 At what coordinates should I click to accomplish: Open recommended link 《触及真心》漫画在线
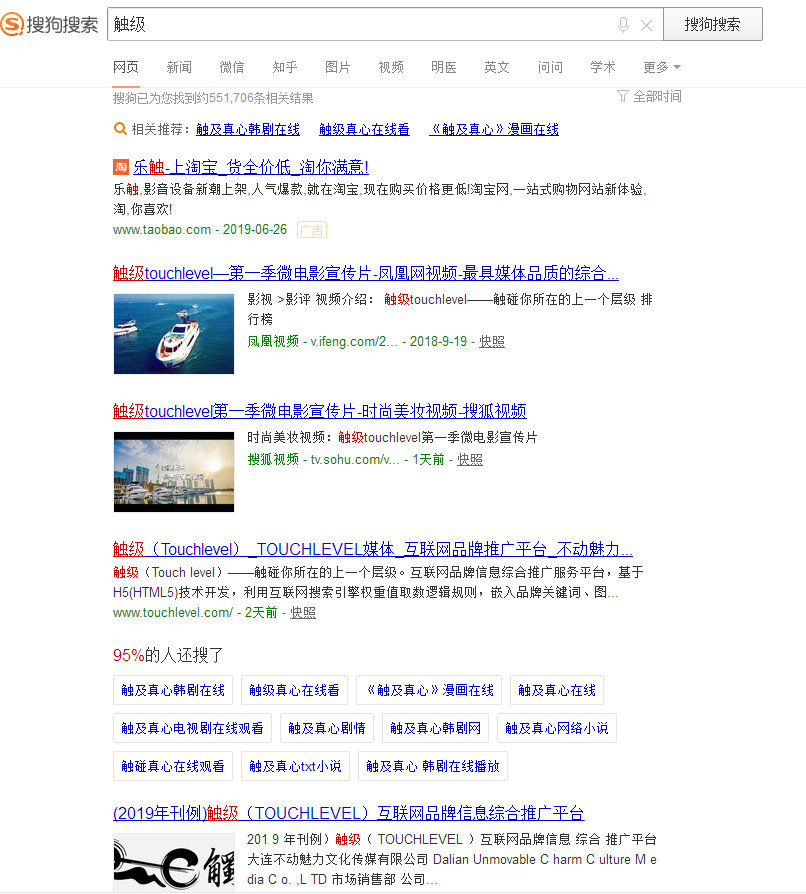[494, 129]
